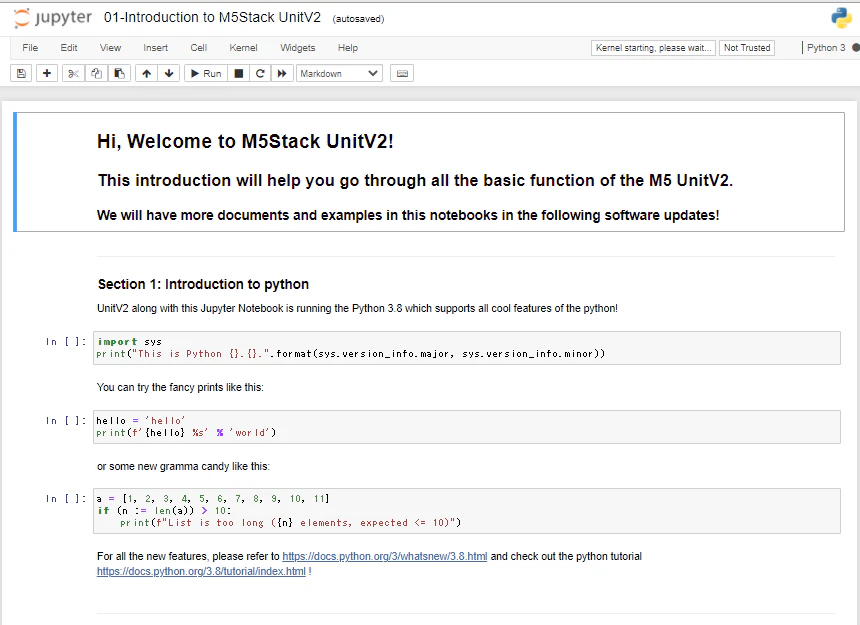Restart the kernel icon
The width and height of the screenshot is (860, 625).
261,73
